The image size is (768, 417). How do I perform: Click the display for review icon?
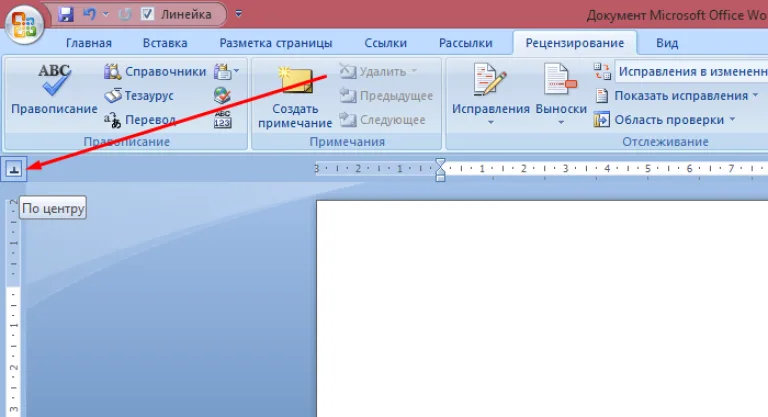pyautogui.click(x=602, y=72)
